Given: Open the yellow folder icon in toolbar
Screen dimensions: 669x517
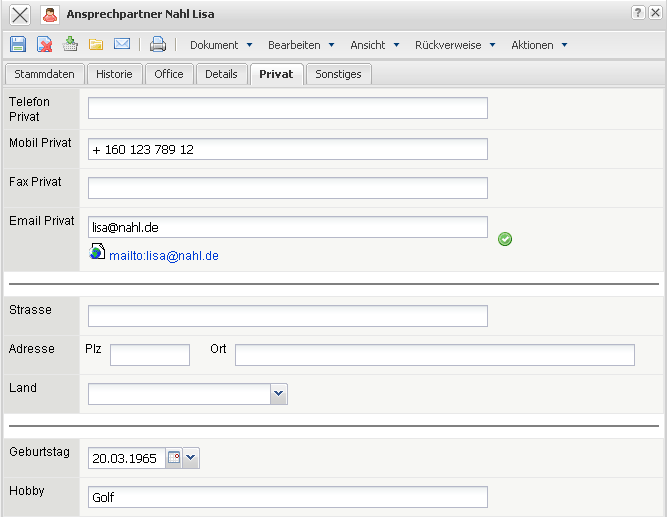Looking at the screenshot, I should click(96, 44).
